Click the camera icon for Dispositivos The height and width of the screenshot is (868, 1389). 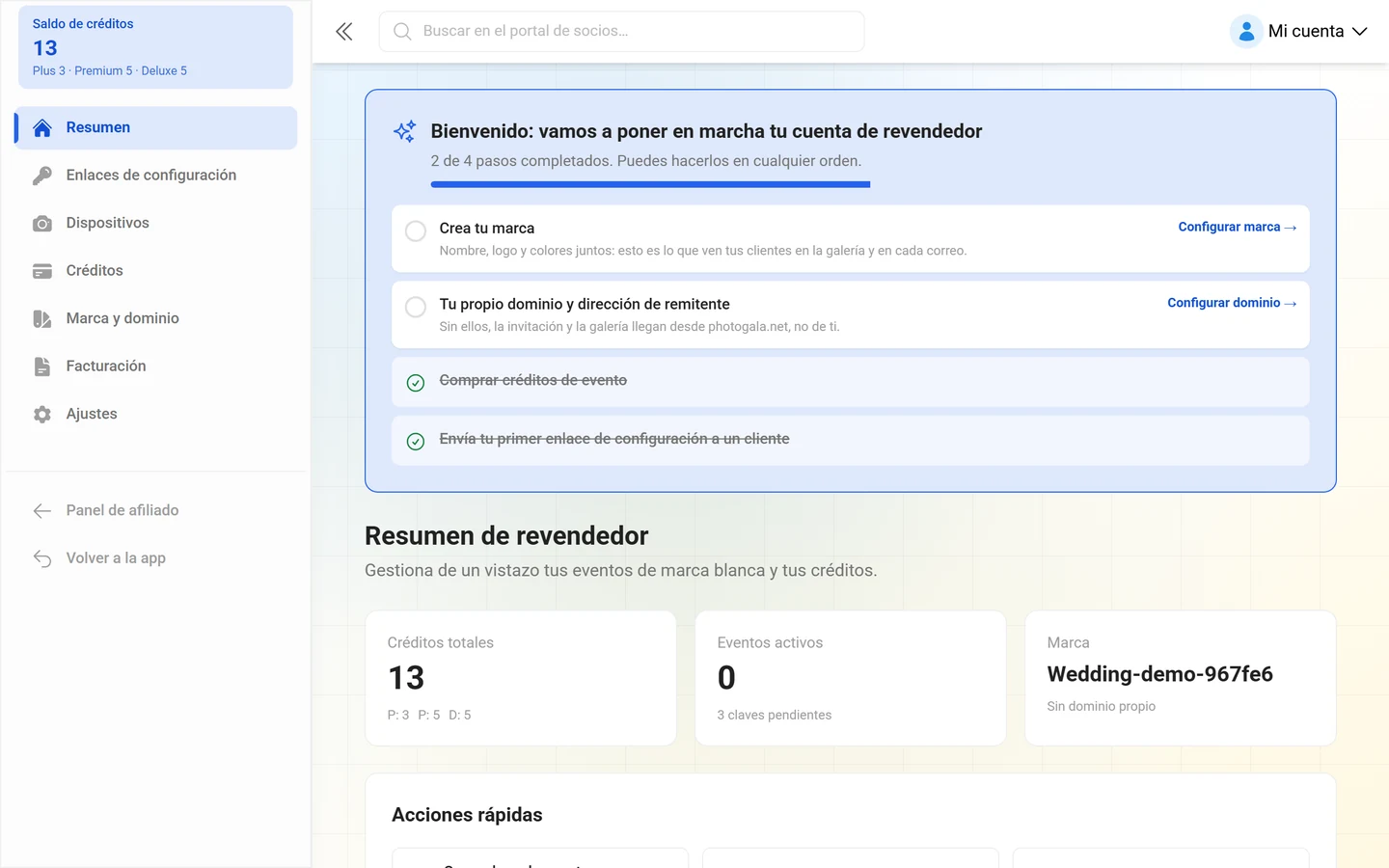(x=42, y=224)
